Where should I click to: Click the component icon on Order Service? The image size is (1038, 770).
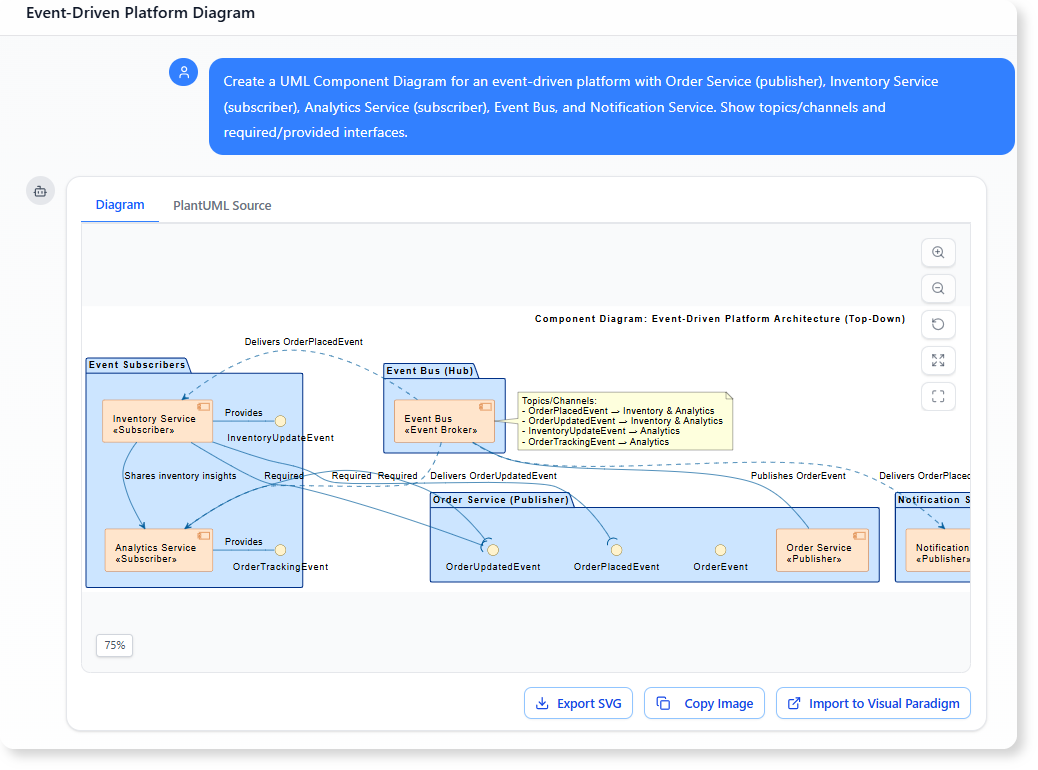tap(860, 536)
